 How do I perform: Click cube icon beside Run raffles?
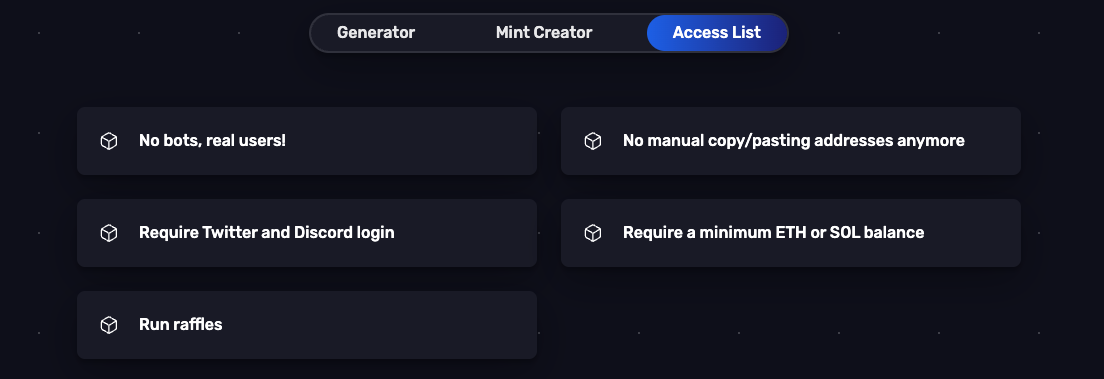(108, 325)
